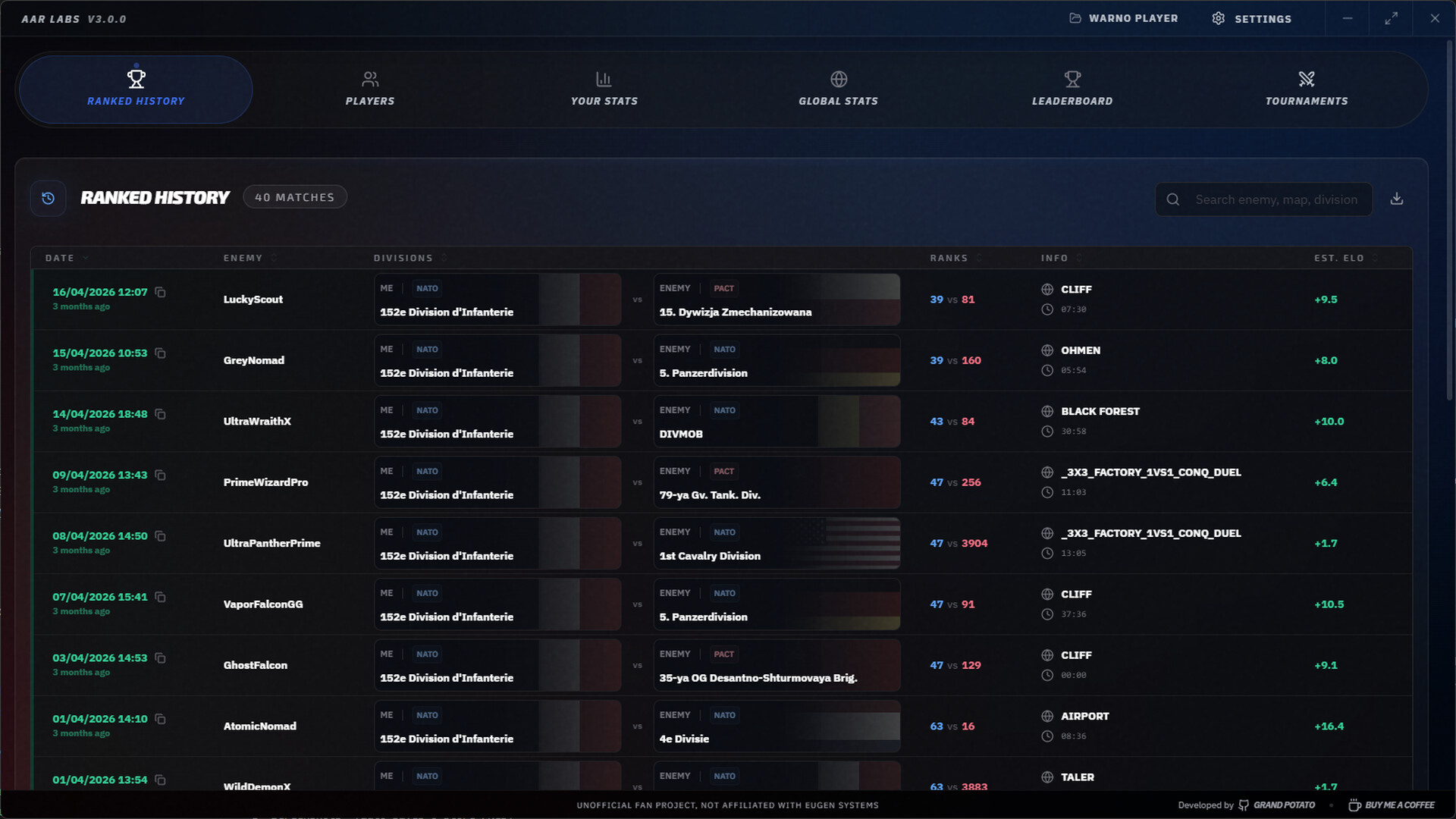Copy the 14/04/2026 18:48 match date
Image resolution: width=1456 pixels, height=819 pixels.
[160, 414]
